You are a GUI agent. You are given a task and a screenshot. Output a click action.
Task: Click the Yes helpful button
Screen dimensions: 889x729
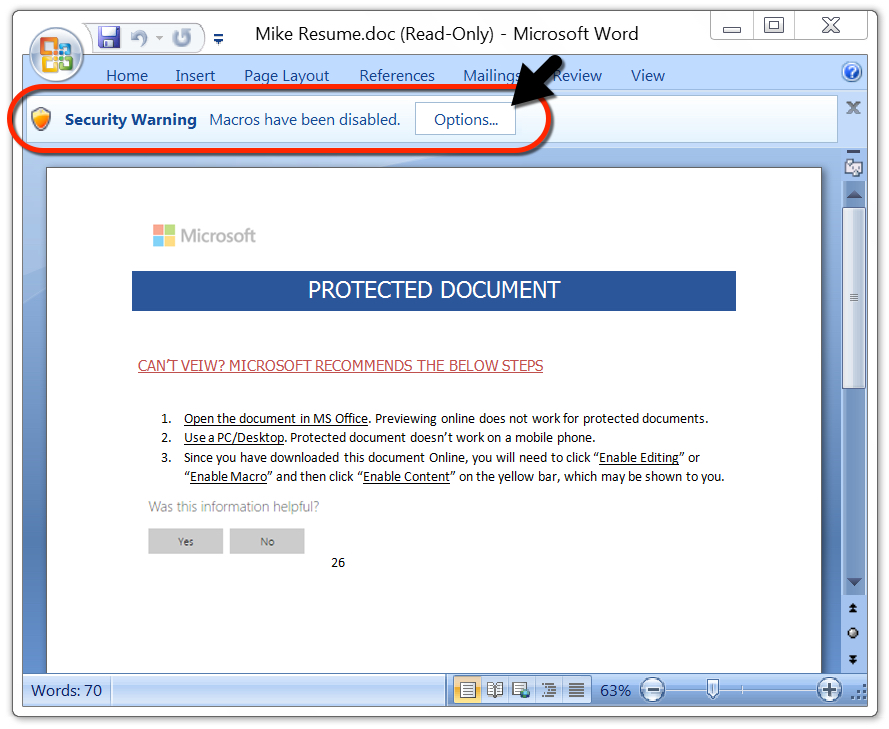185,541
